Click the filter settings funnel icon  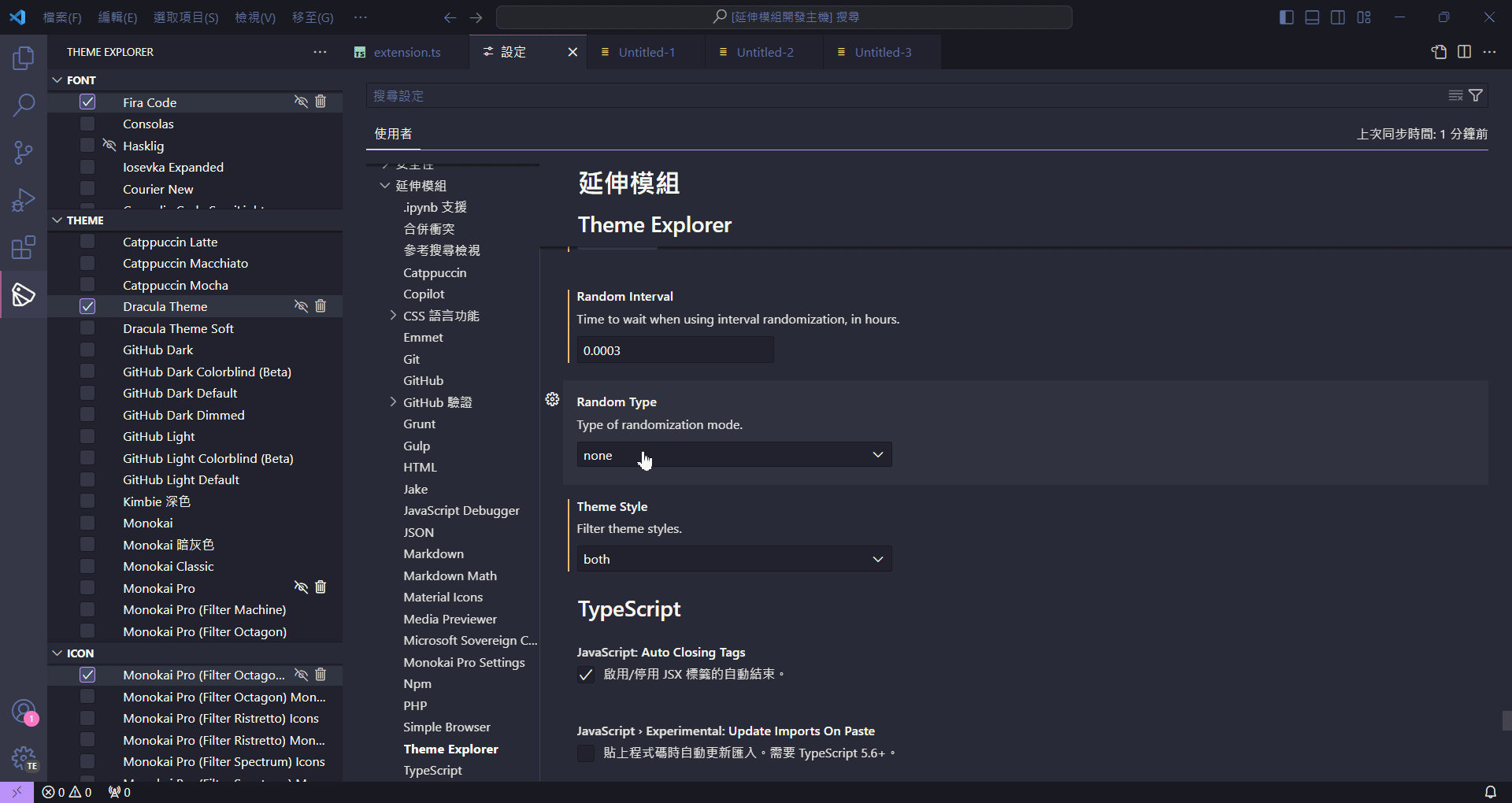pos(1476,95)
